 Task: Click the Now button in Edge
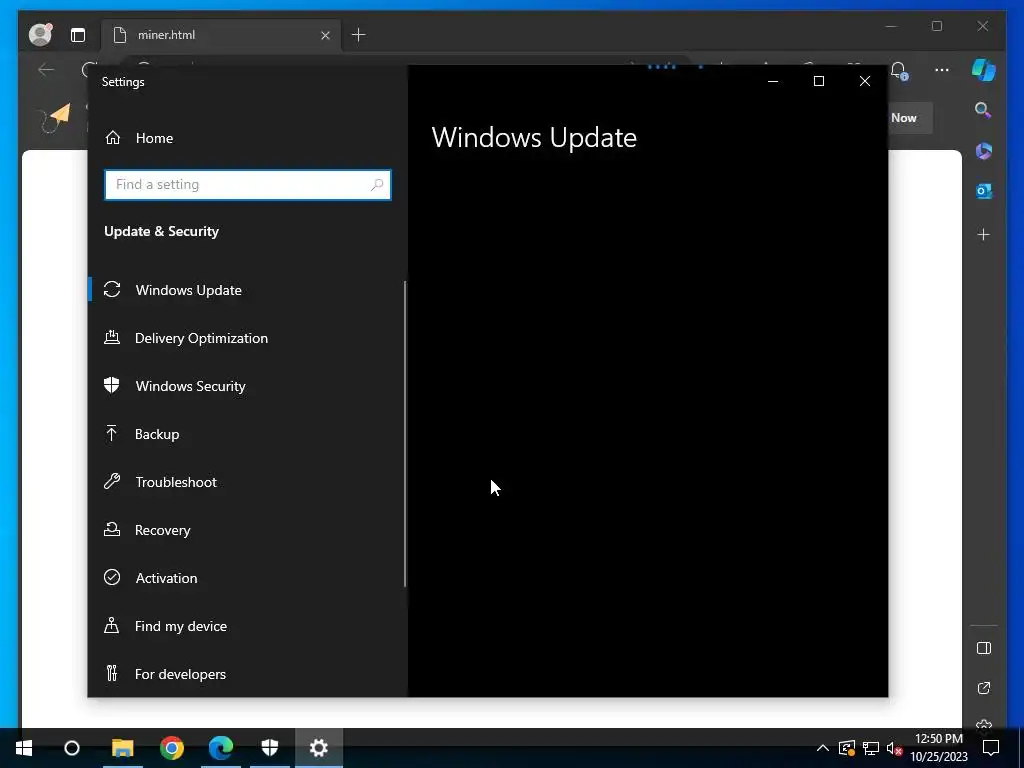[x=909, y=118]
